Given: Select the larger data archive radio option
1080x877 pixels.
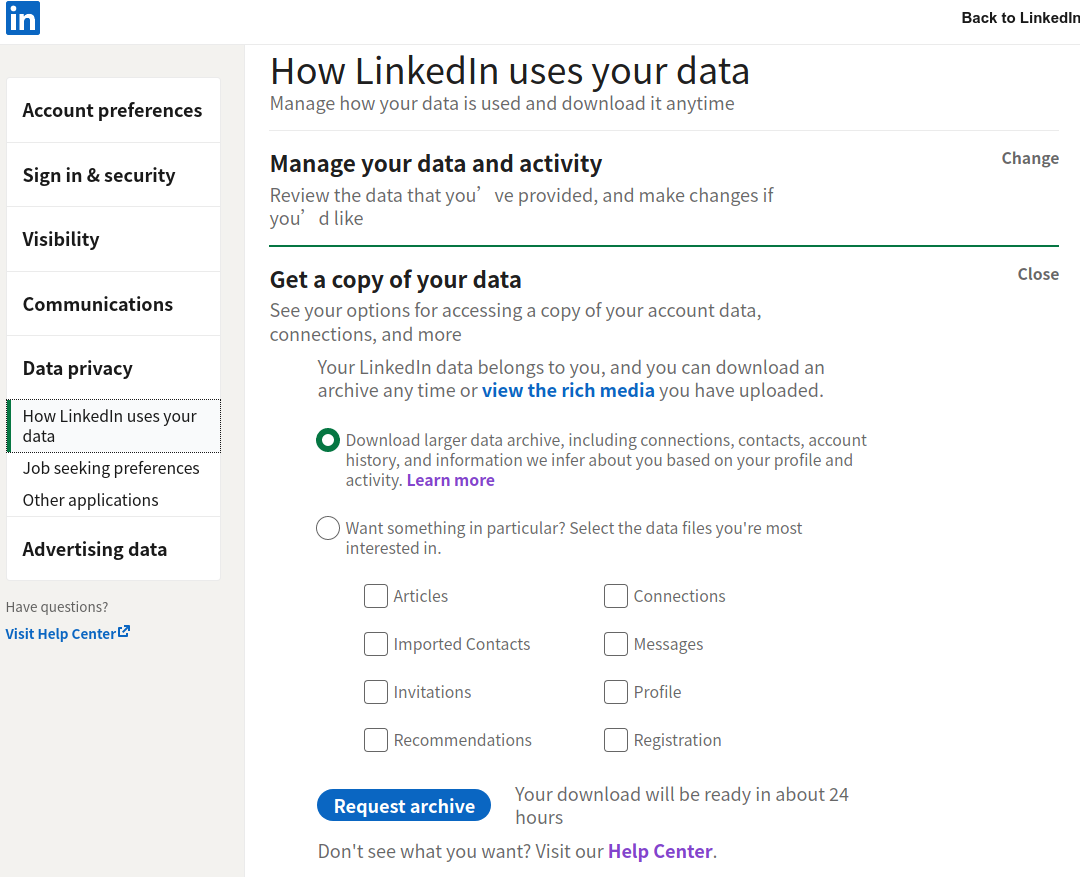Looking at the screenshot, I should coord(328,440).
